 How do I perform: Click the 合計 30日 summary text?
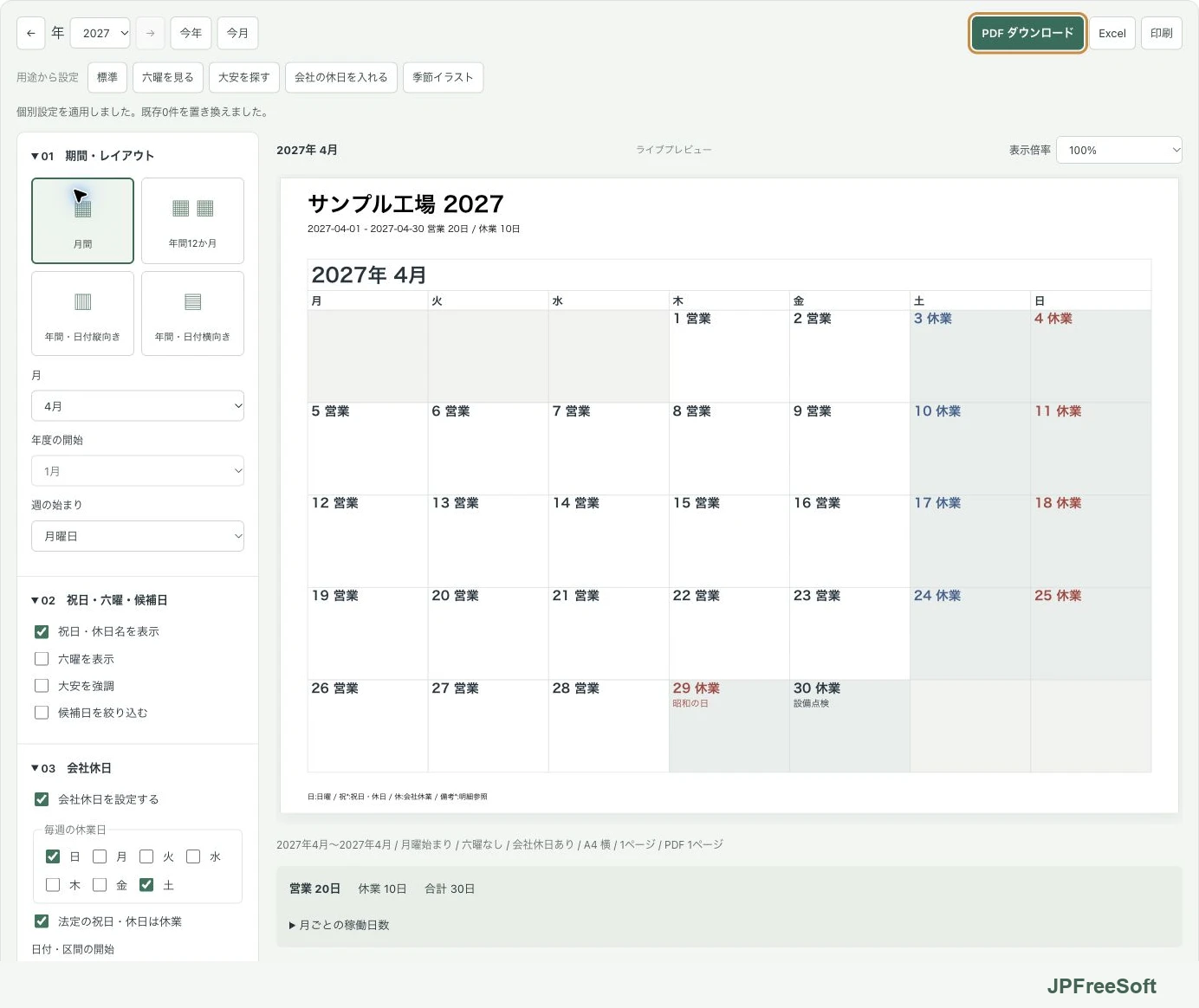450,888
